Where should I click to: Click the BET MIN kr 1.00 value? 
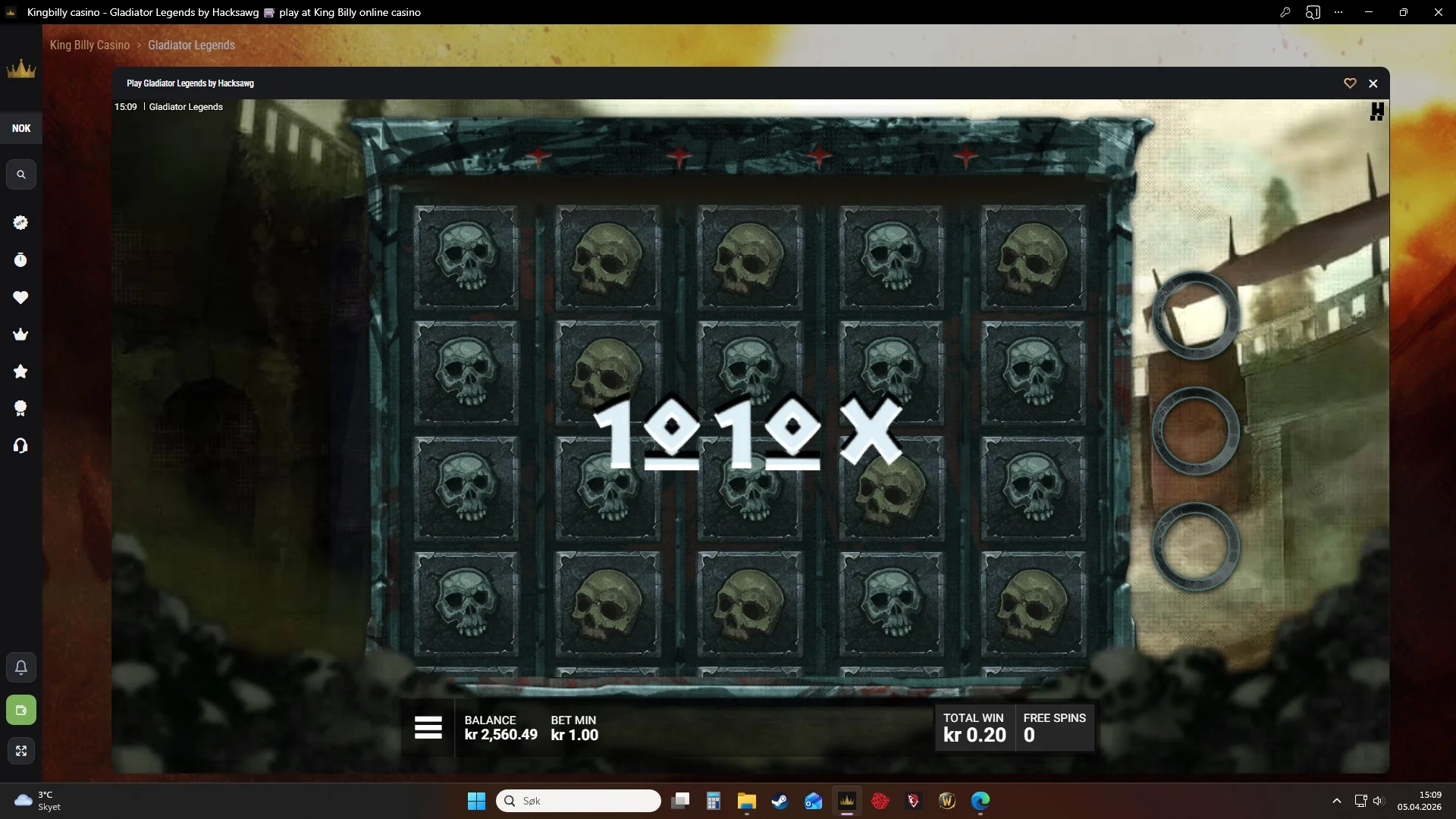click(574, 735)
